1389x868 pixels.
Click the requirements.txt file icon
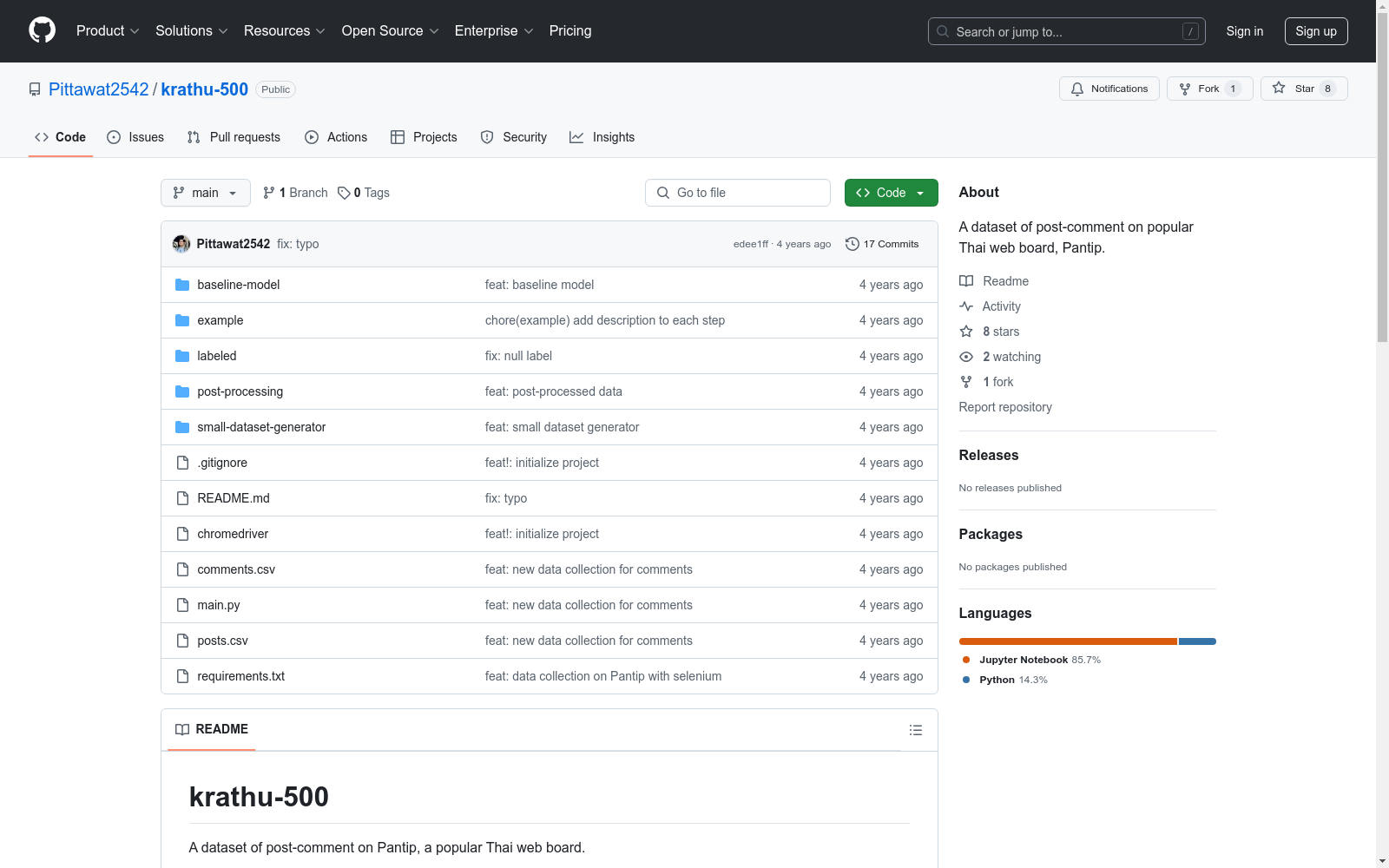(182, 676)
